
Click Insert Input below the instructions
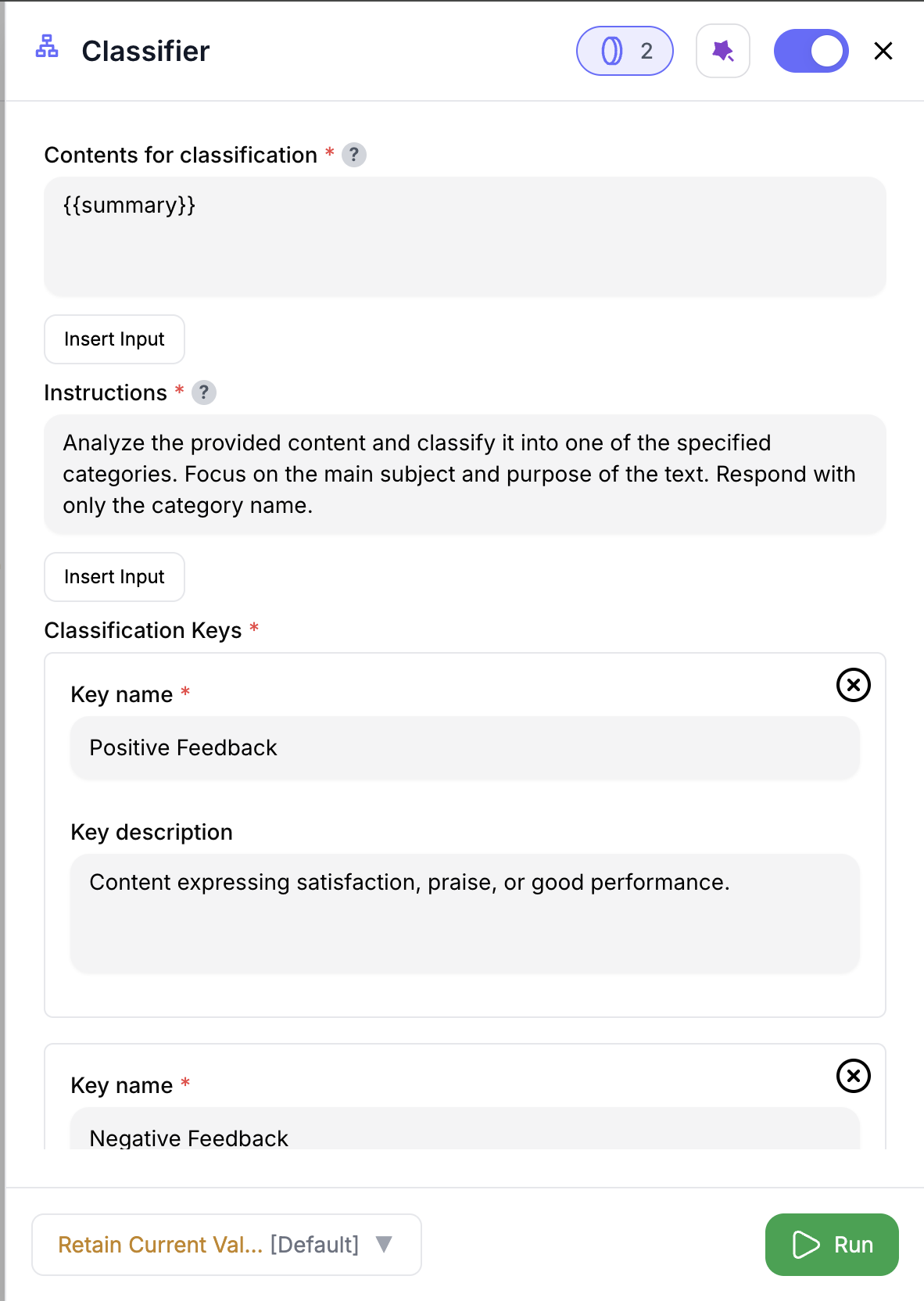pyautogui.click(x=114, y=576)
